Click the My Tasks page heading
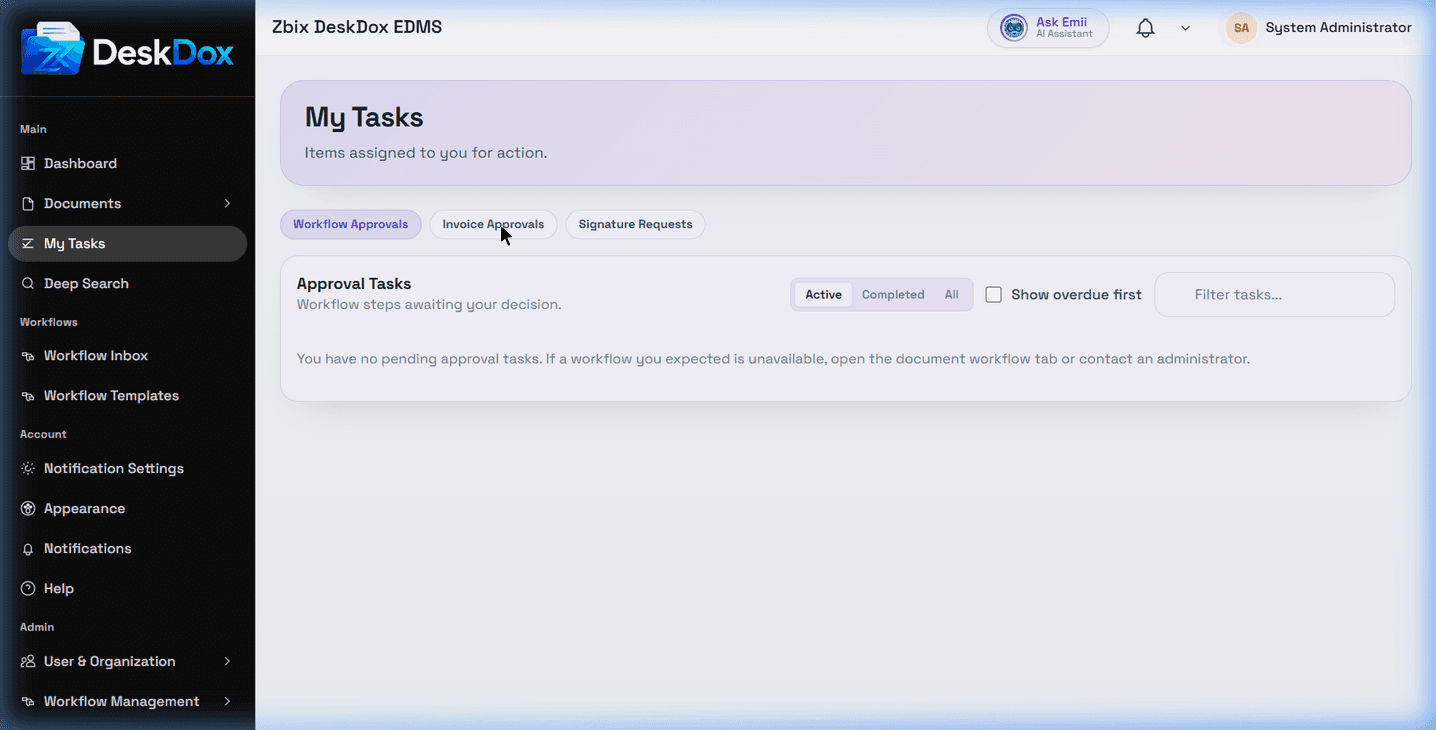1436x730 pixels. click(364, 117)
